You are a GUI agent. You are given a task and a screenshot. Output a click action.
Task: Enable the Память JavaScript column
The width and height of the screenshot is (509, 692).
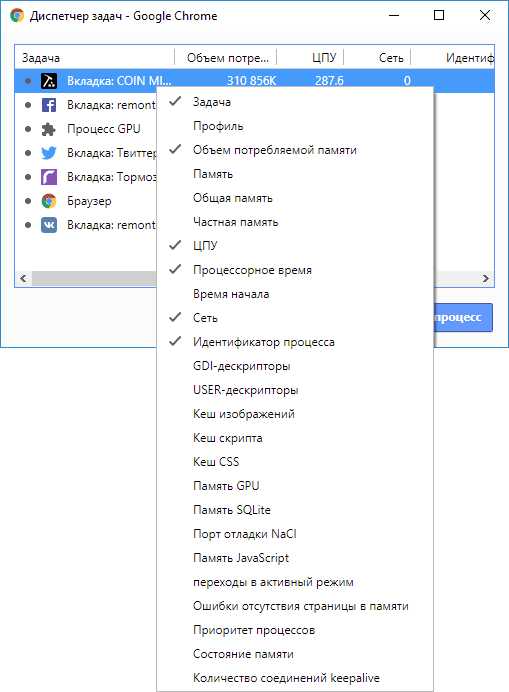295,558
